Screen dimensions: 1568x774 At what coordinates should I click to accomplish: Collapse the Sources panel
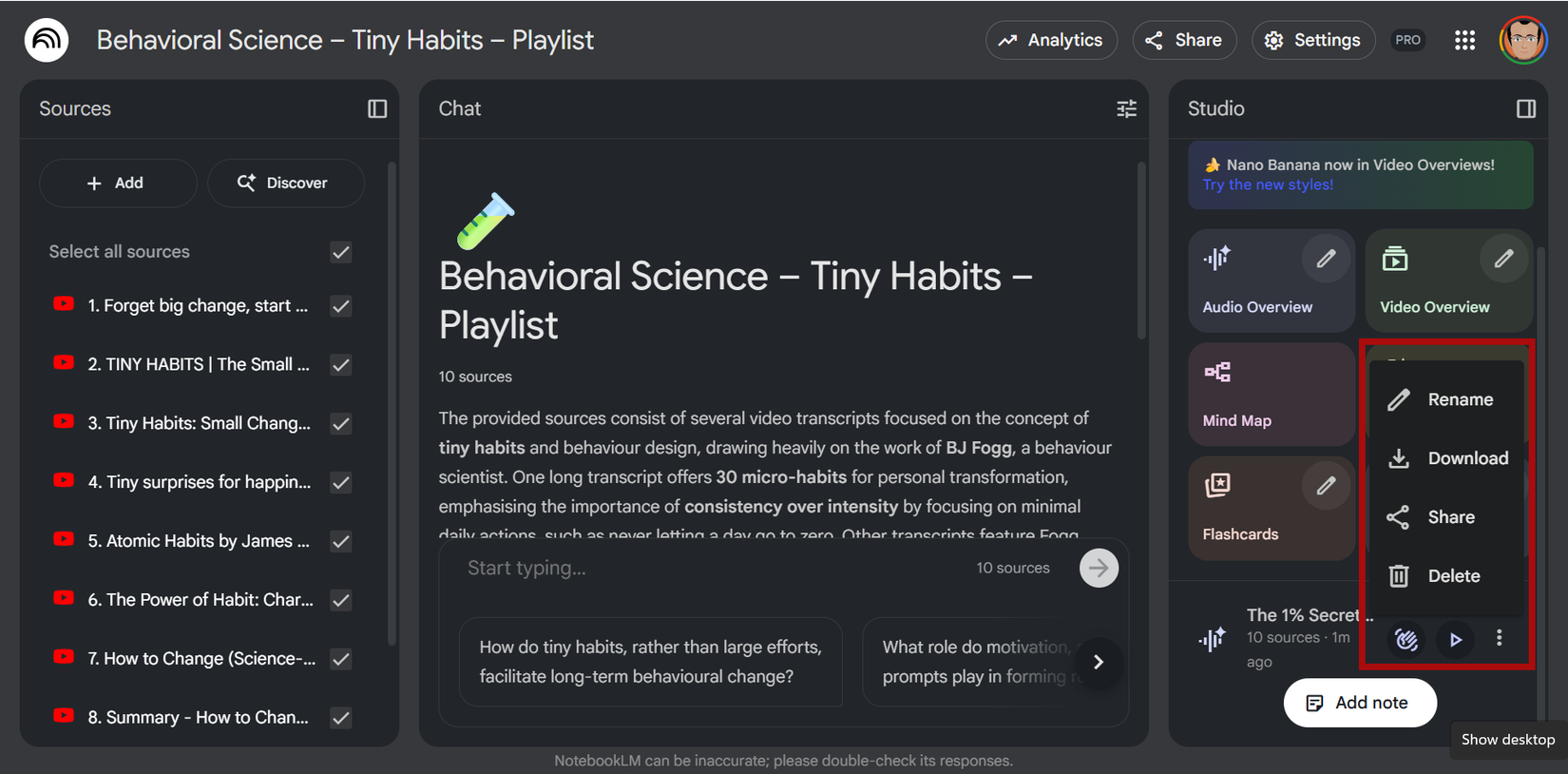(x=377, y=108)
